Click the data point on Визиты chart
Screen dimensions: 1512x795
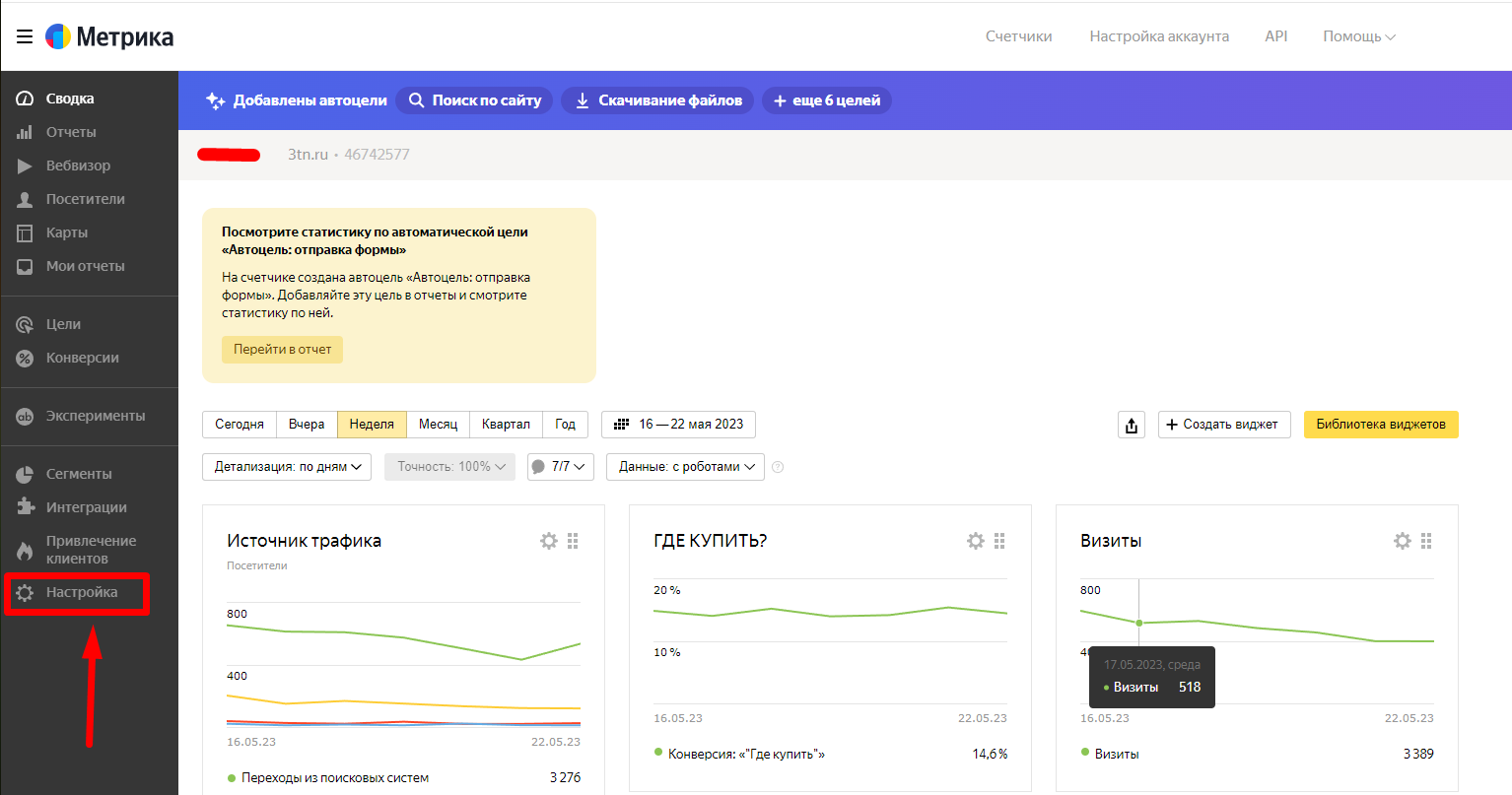coord(1139,623)
